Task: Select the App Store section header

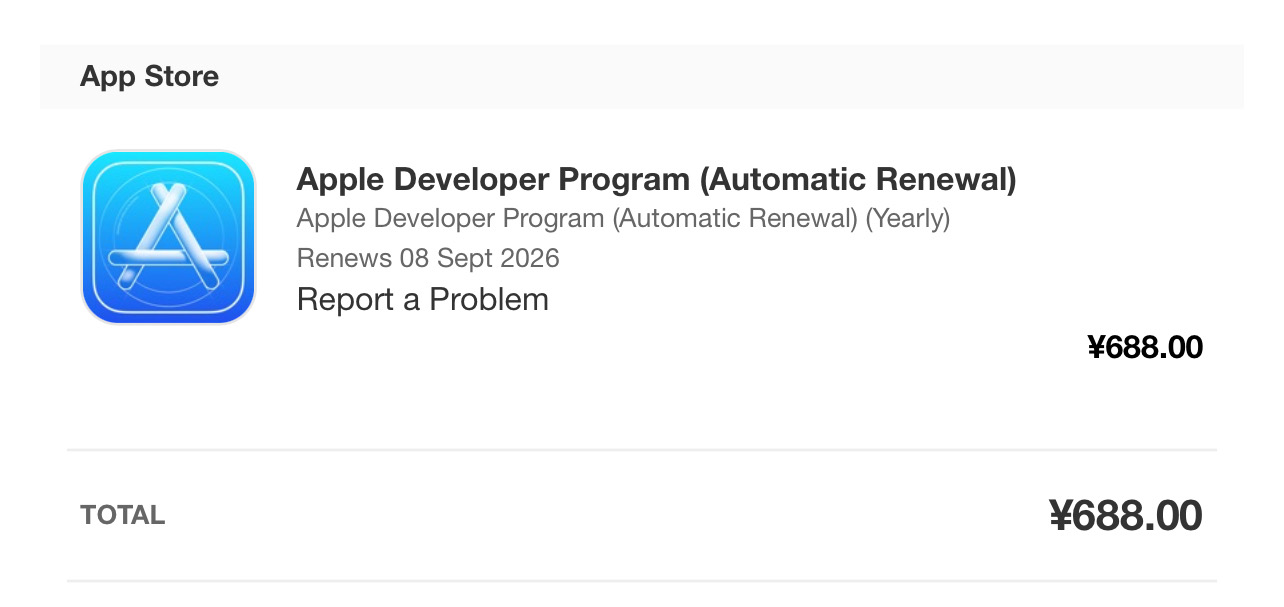Action: click(x=149, y=77)
